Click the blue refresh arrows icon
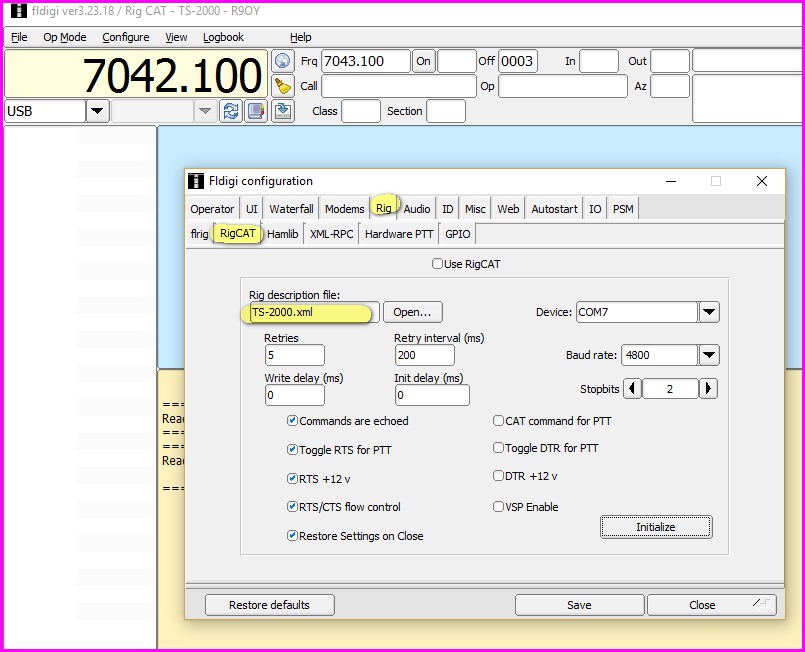The image size is (805, 652). (x=231, y=111)
